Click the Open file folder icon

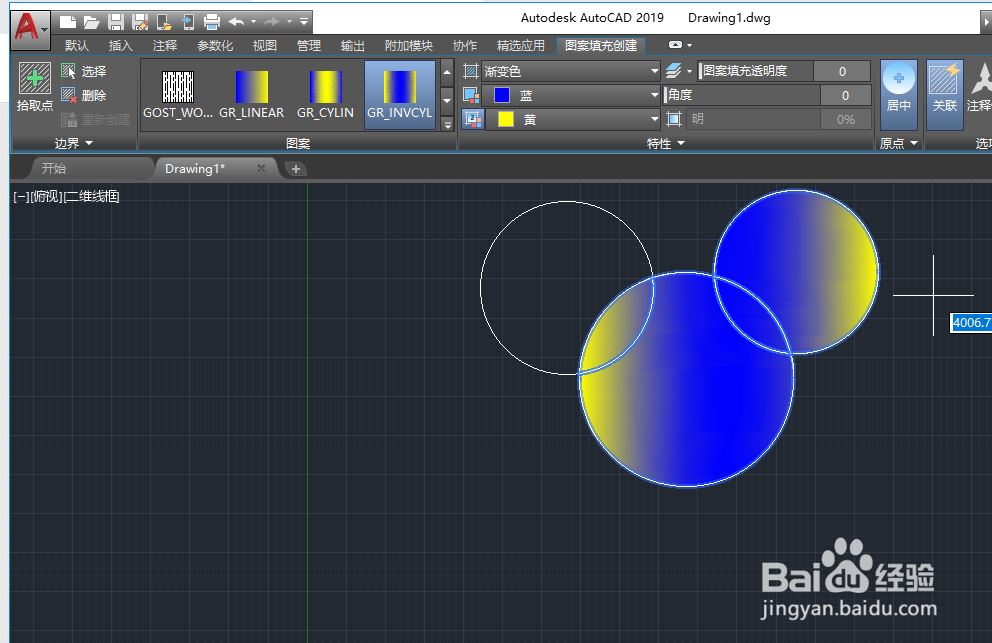(92, 23)
